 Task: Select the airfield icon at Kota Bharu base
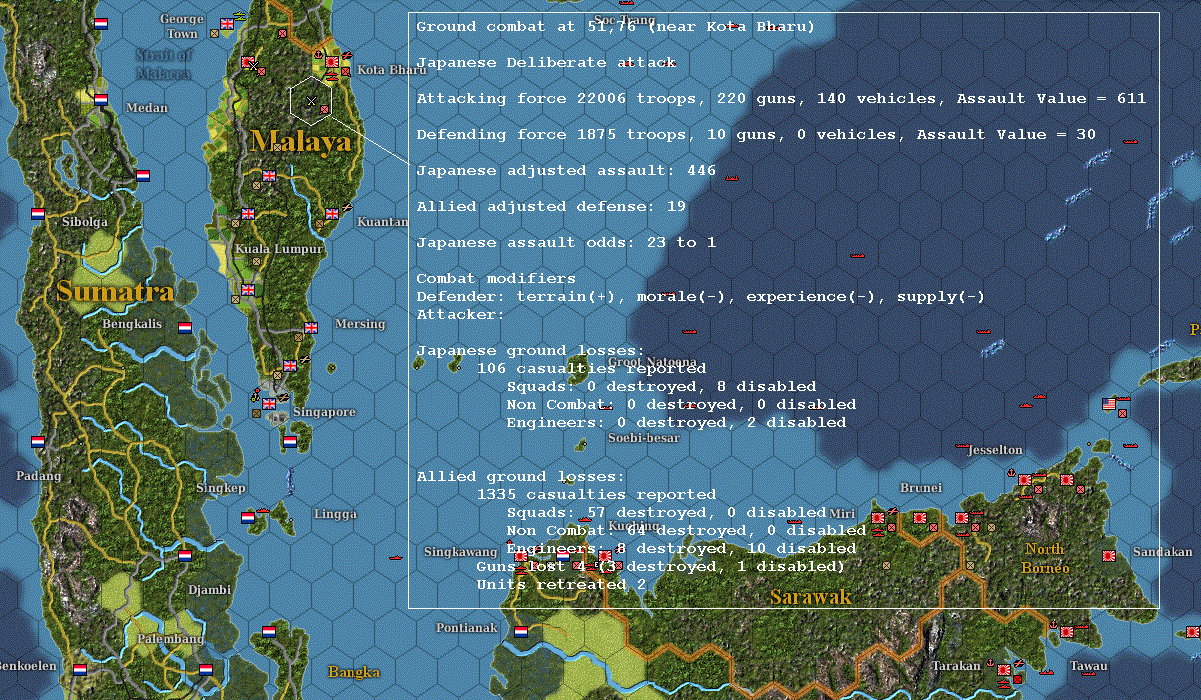coord(346,55)
